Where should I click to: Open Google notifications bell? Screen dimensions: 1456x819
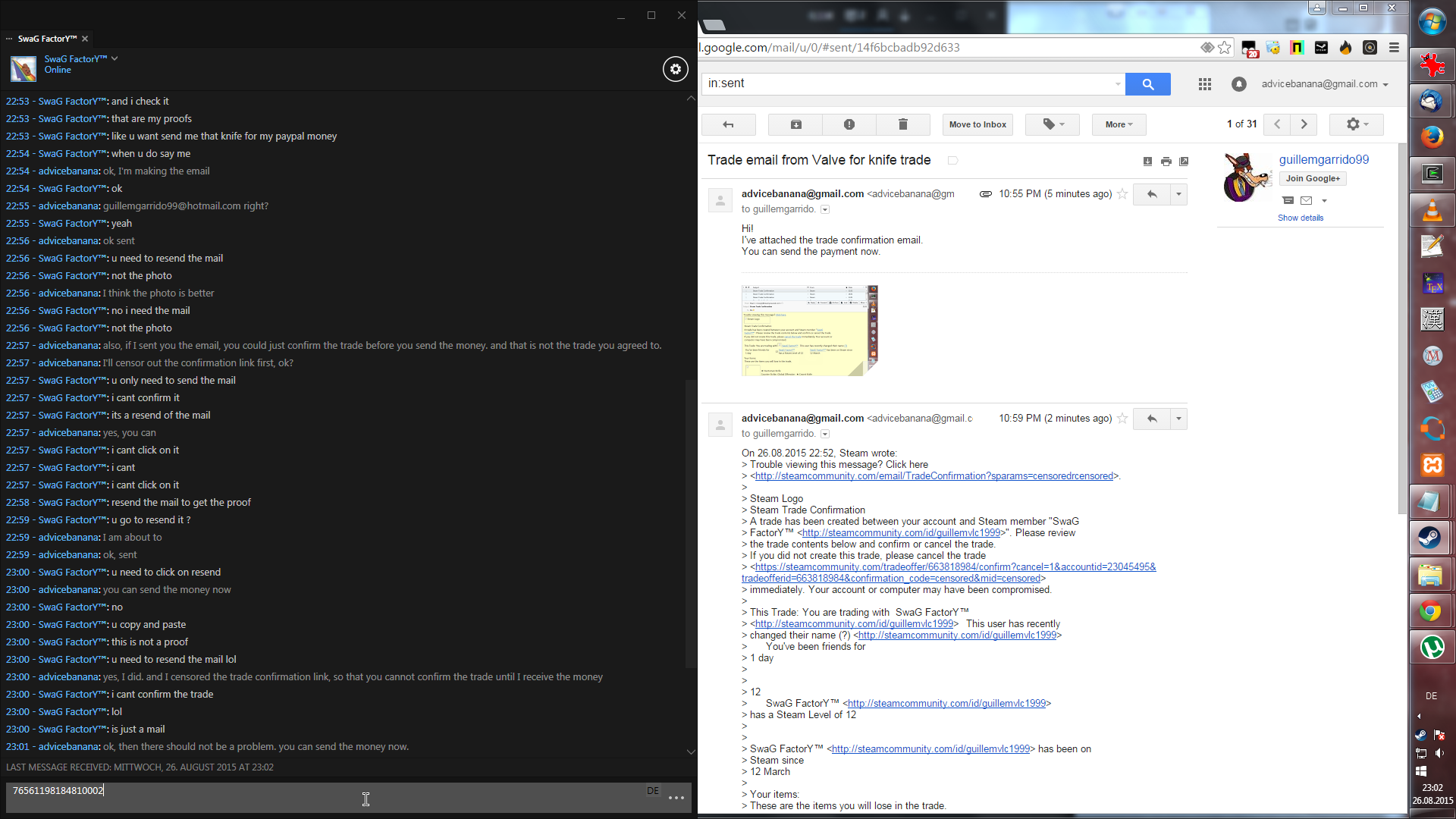pos(1239,84)
